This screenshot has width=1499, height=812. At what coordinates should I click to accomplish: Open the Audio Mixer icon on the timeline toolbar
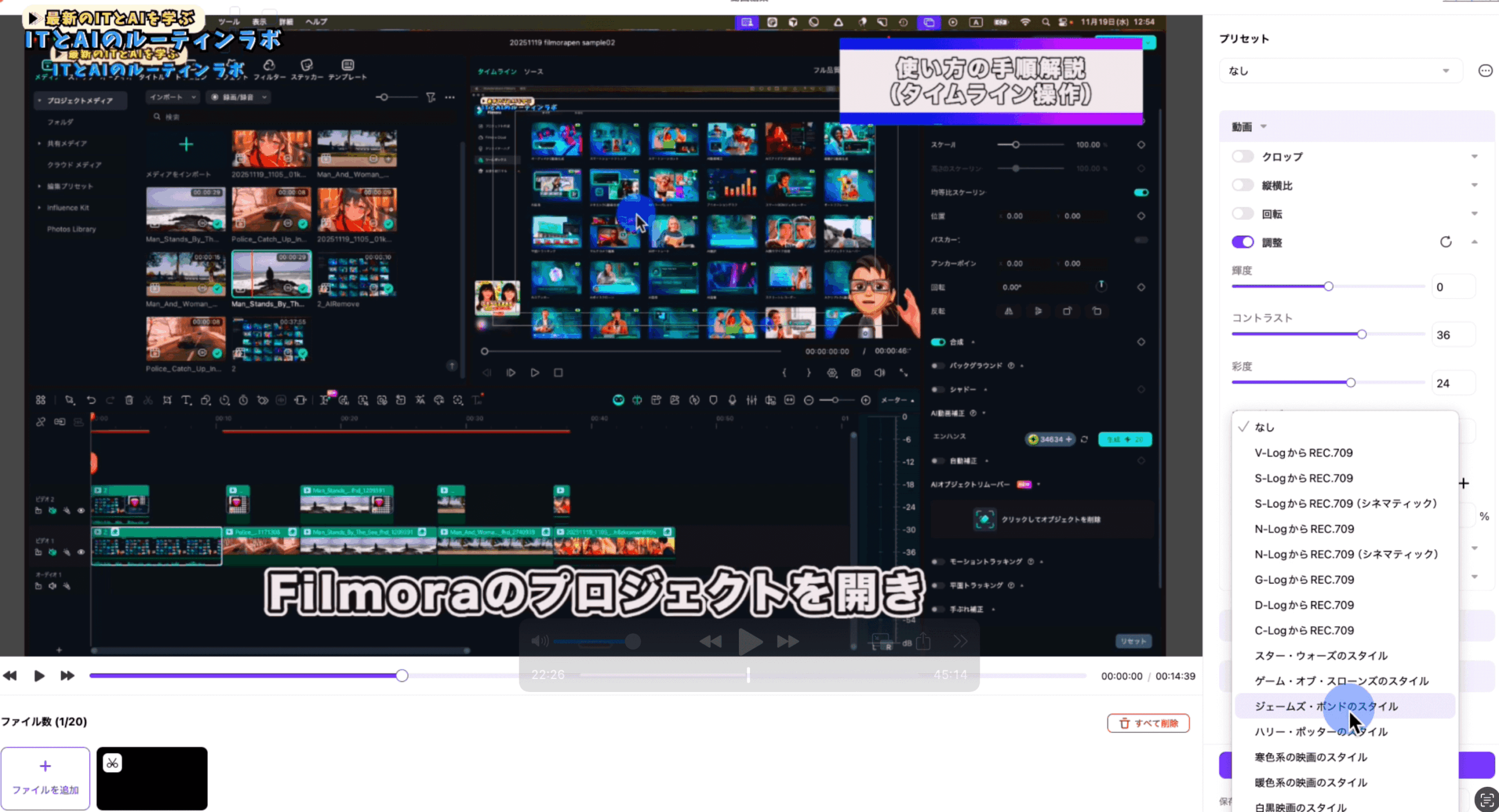(x=751, y=400)
